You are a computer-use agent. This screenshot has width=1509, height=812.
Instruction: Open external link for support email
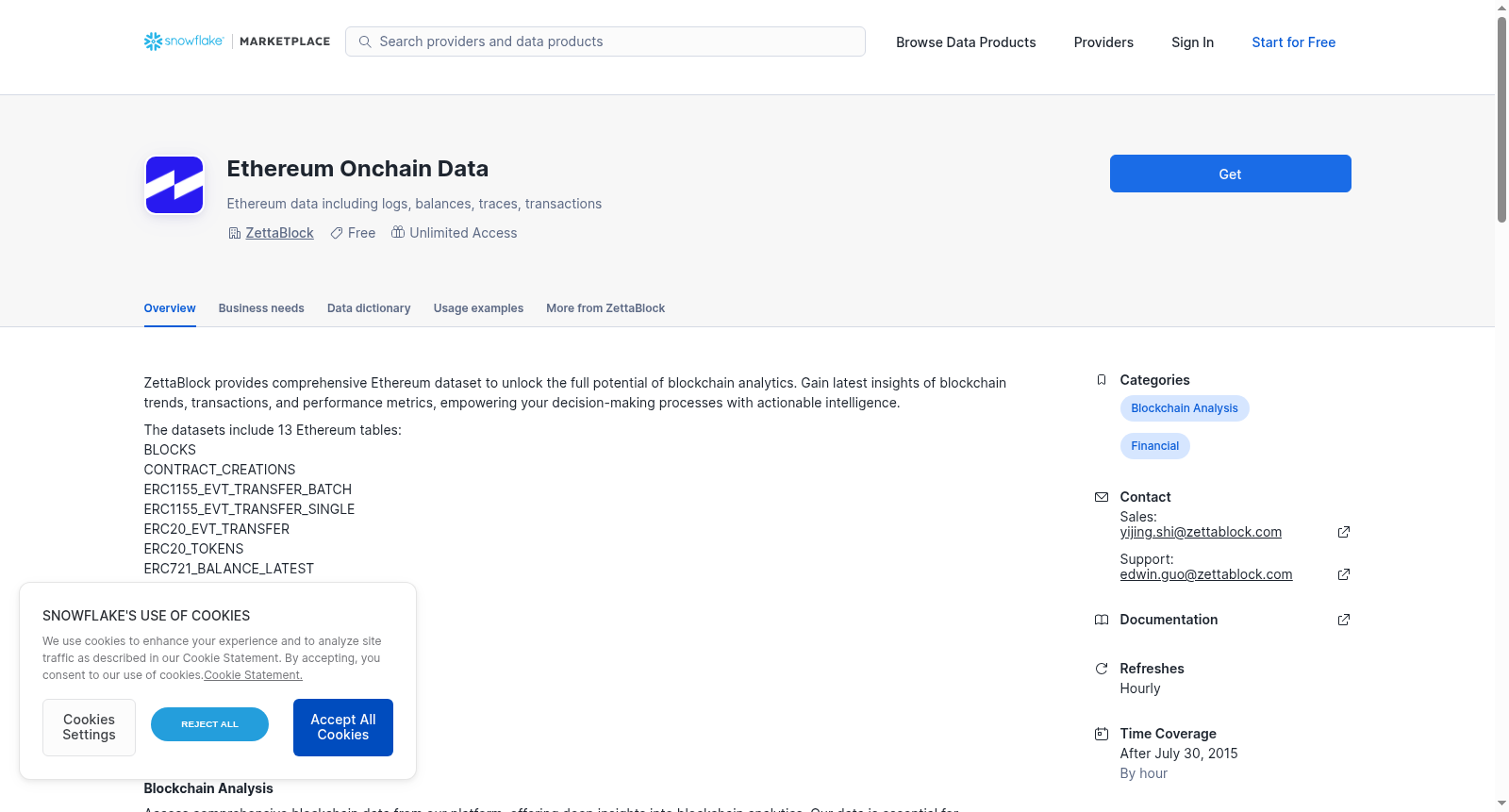pos(1344,574)
